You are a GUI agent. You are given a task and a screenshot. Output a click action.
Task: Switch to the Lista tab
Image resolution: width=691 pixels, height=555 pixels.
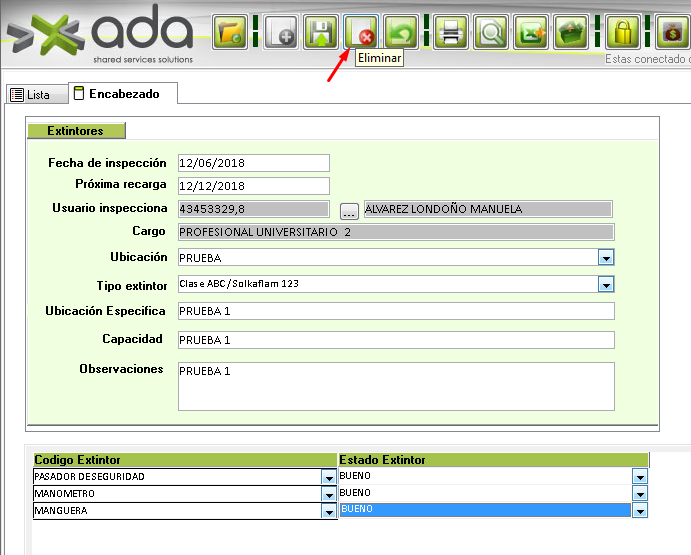(30, 95)
